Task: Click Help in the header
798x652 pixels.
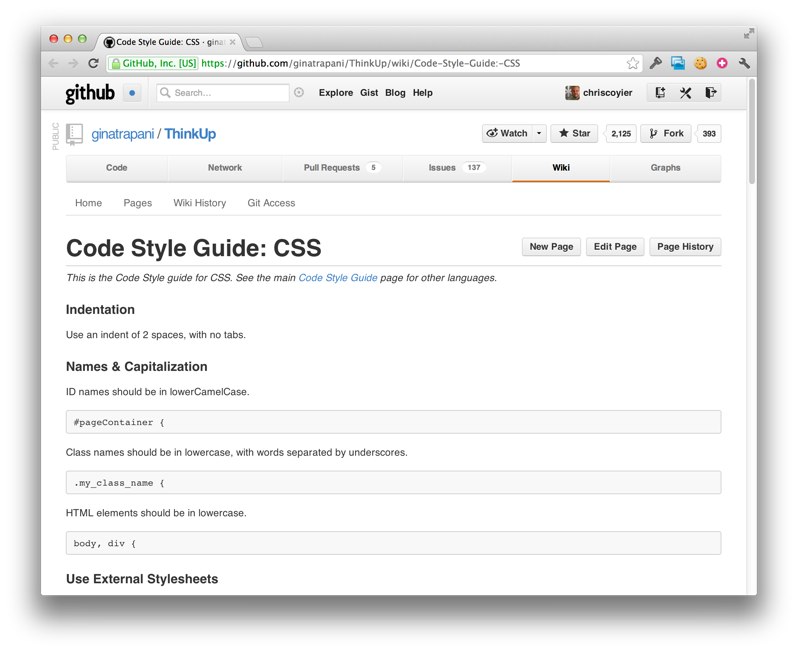Action: click(x=422, y=93)
